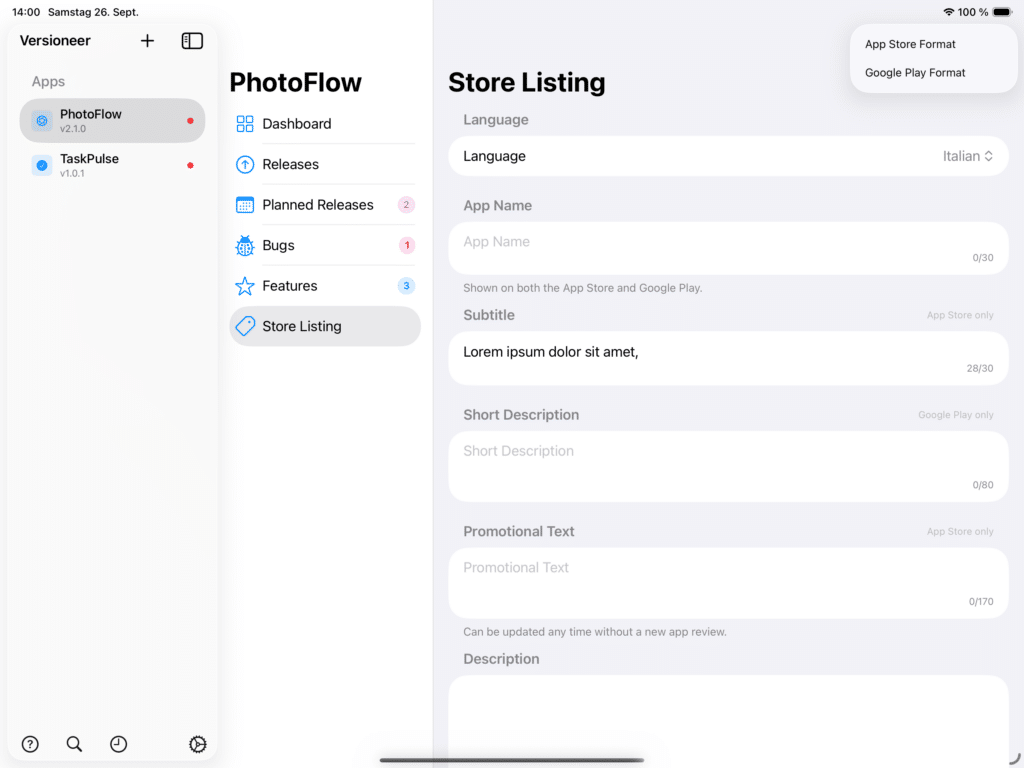Open settings gear icon in sidebar

[x=197, y=744]
